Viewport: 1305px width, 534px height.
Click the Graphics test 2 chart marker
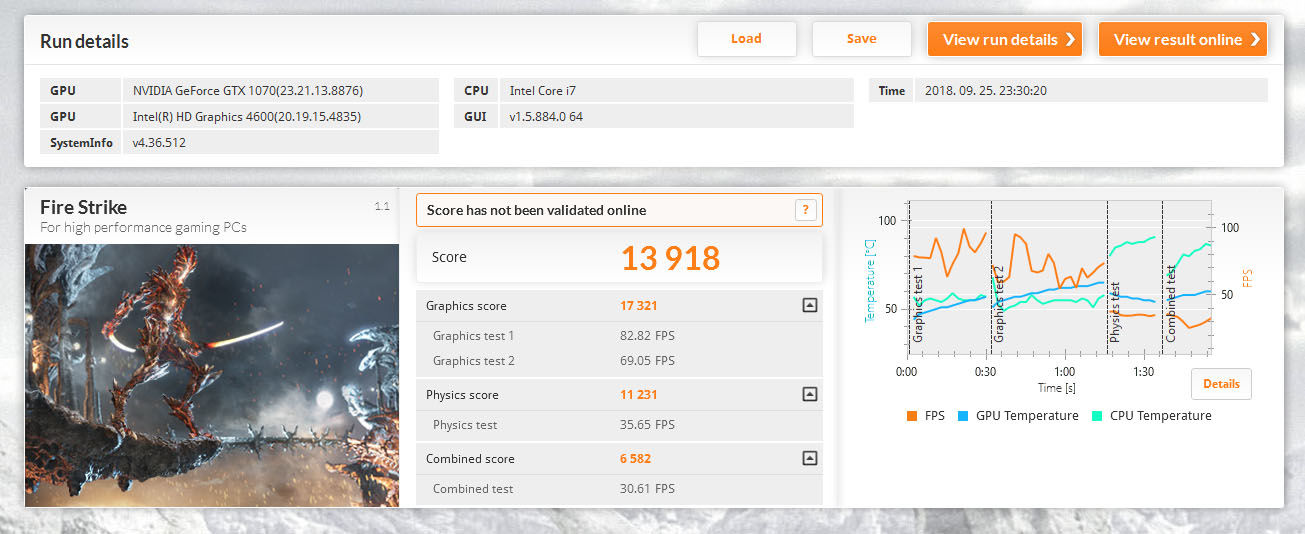click(998, 304)
